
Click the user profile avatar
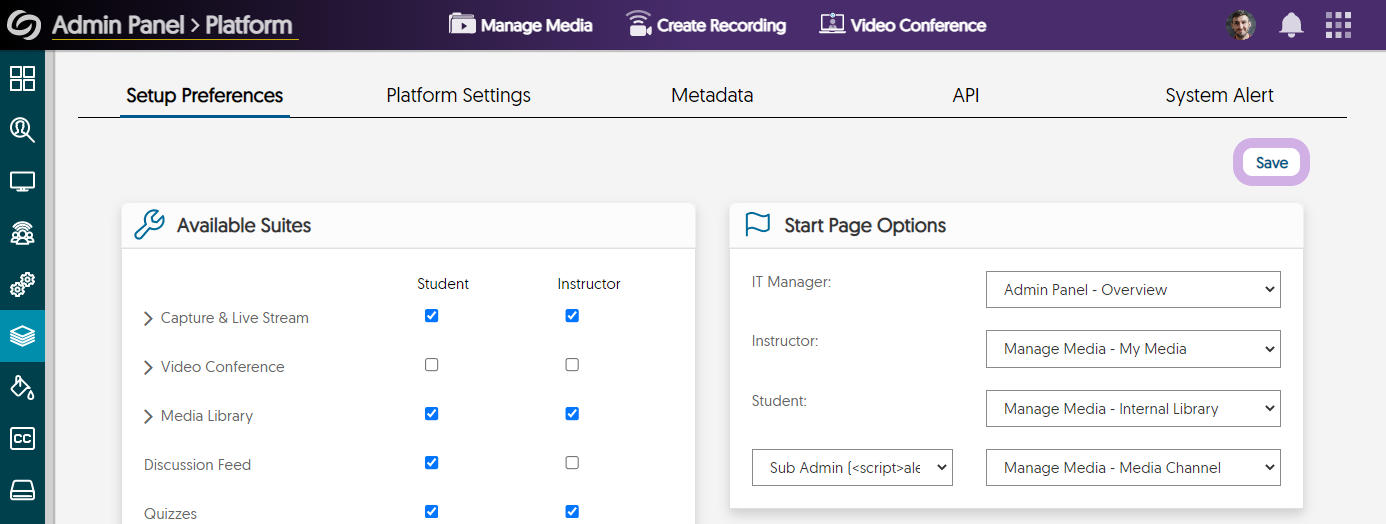tap(1241, 25)
